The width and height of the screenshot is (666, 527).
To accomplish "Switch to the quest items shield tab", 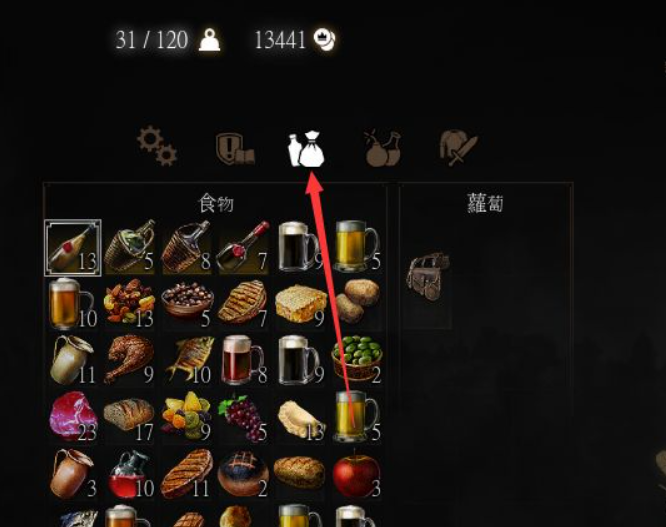I will coord(235,149).
